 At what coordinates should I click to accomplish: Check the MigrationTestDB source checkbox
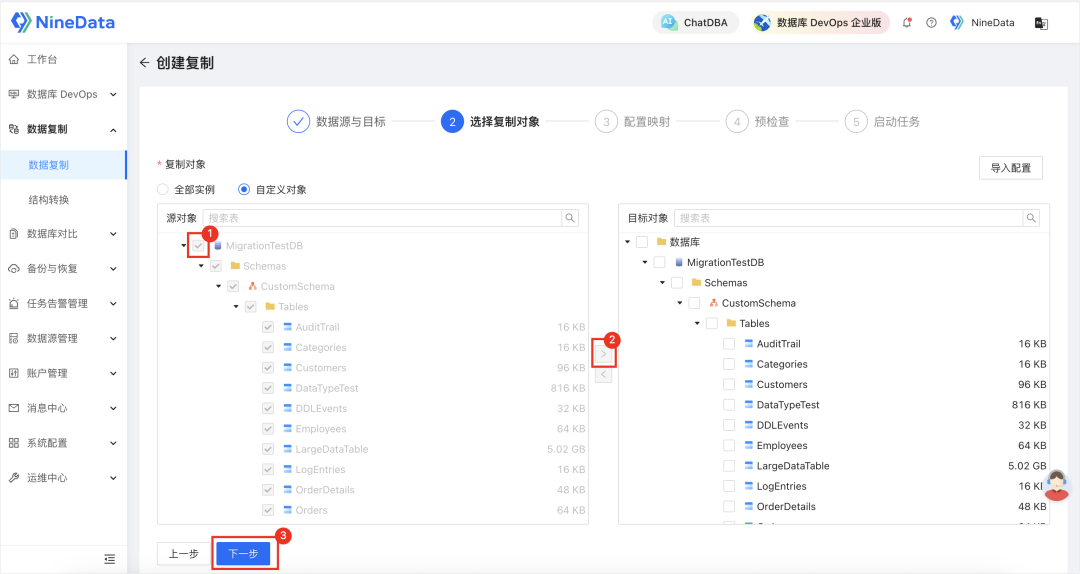pyautogui.click(x=199, y=245)
